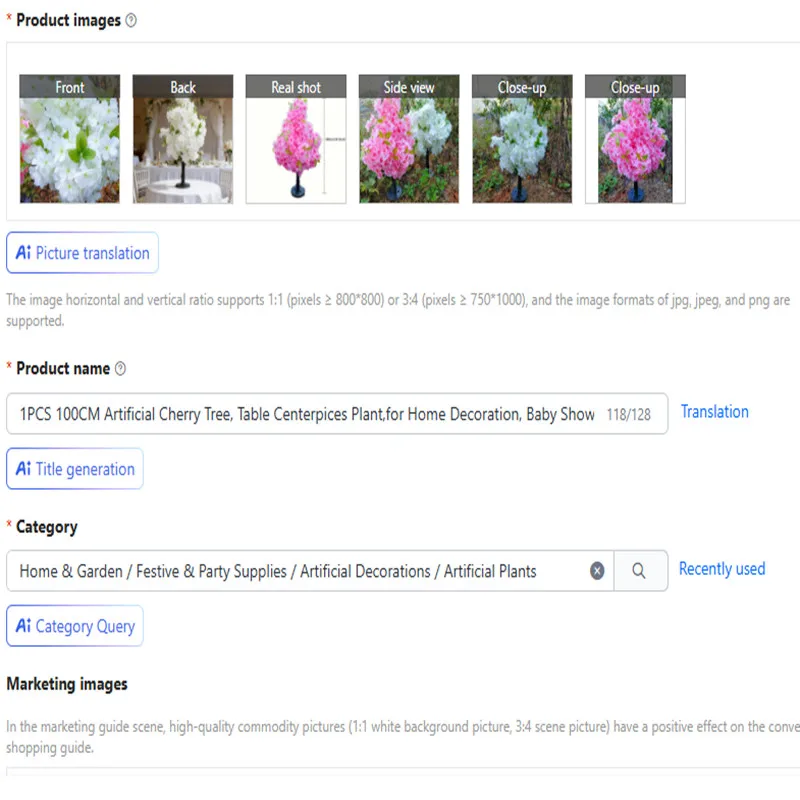Image resolution: width=800 pixels, height=800 pixels.
Task: Click the category search magnifier icon
Action: click(639, 570)
